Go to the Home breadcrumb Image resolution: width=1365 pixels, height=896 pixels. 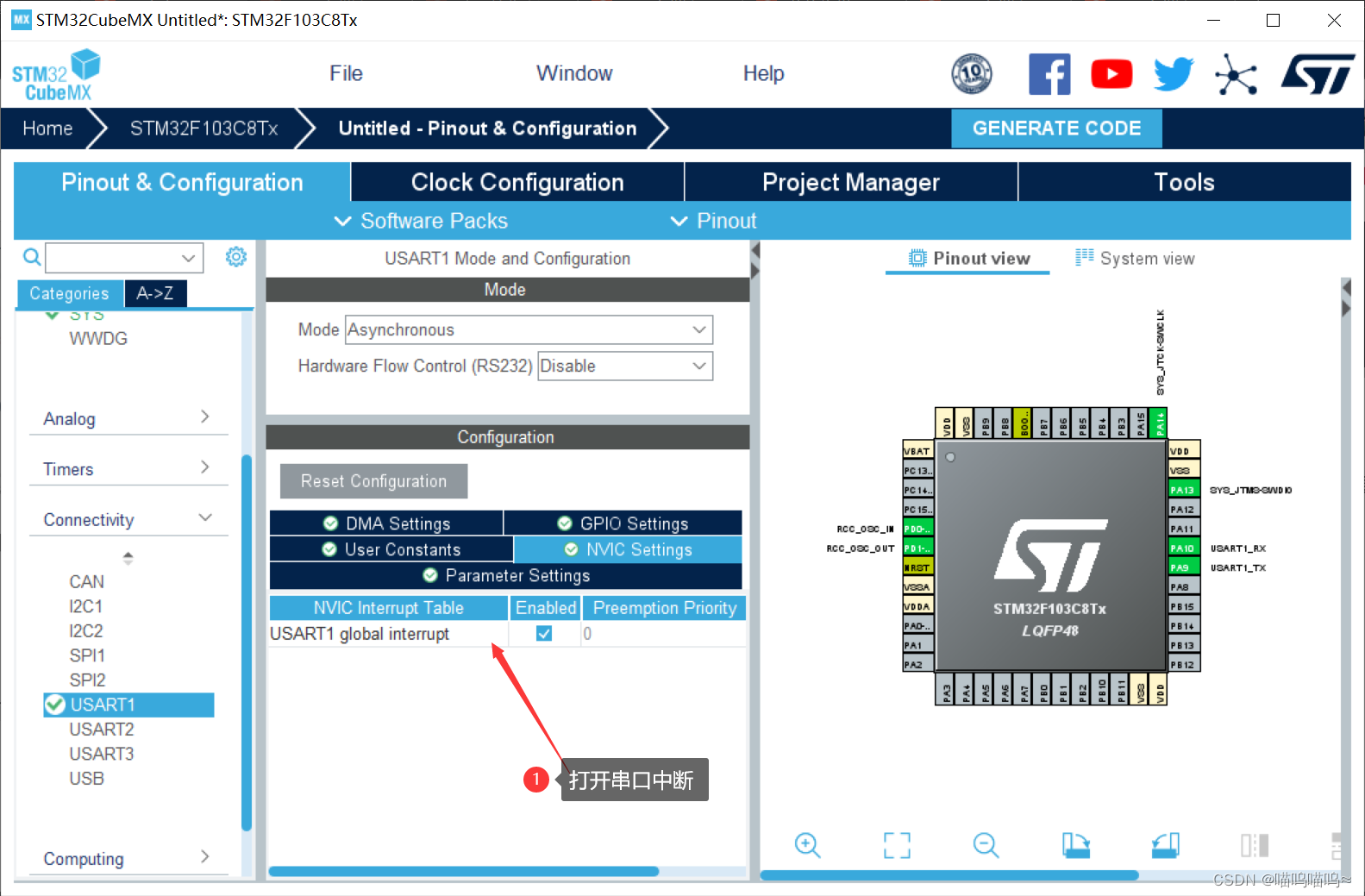click(47, 128)
